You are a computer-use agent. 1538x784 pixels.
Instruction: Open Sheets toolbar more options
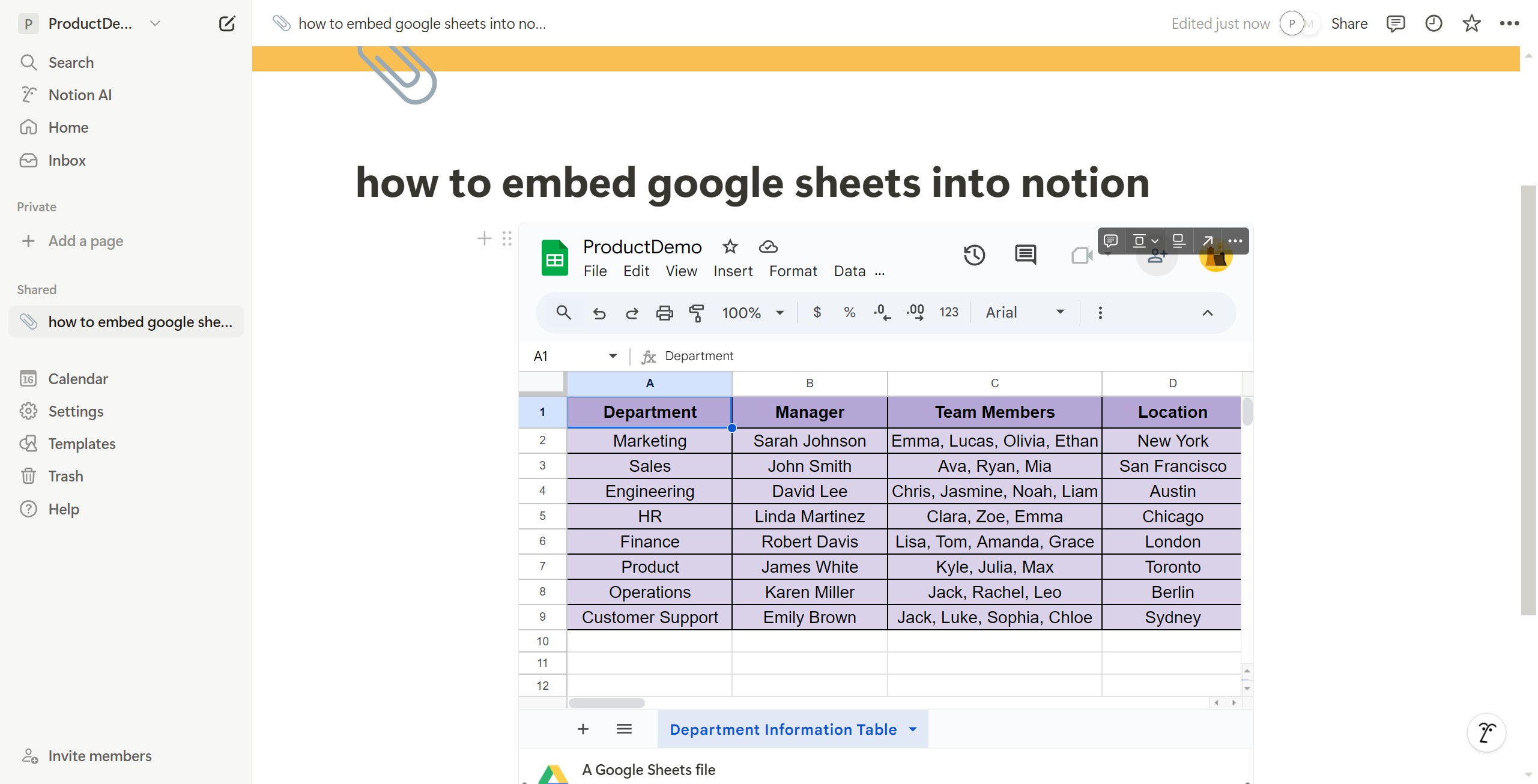coord(1100,313)
